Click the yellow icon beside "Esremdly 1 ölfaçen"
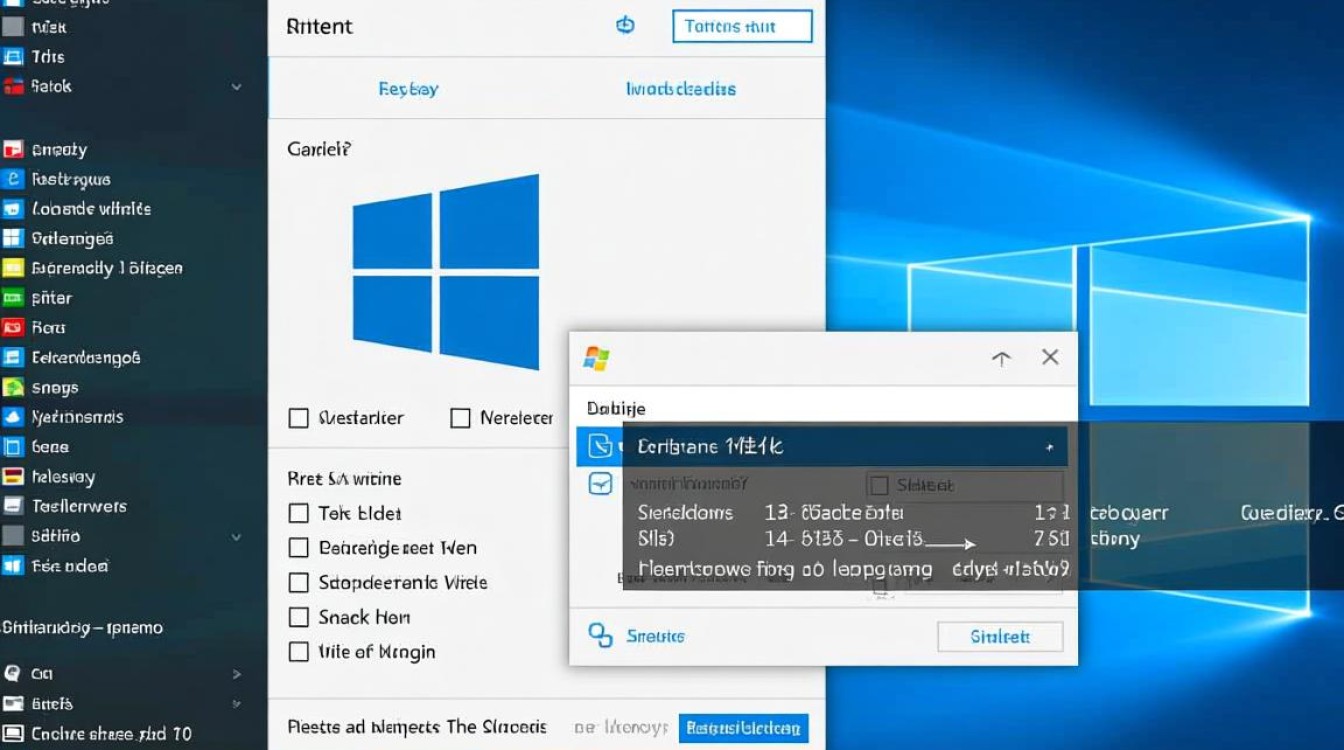The image size is (1344, 750). pos(13,268)
